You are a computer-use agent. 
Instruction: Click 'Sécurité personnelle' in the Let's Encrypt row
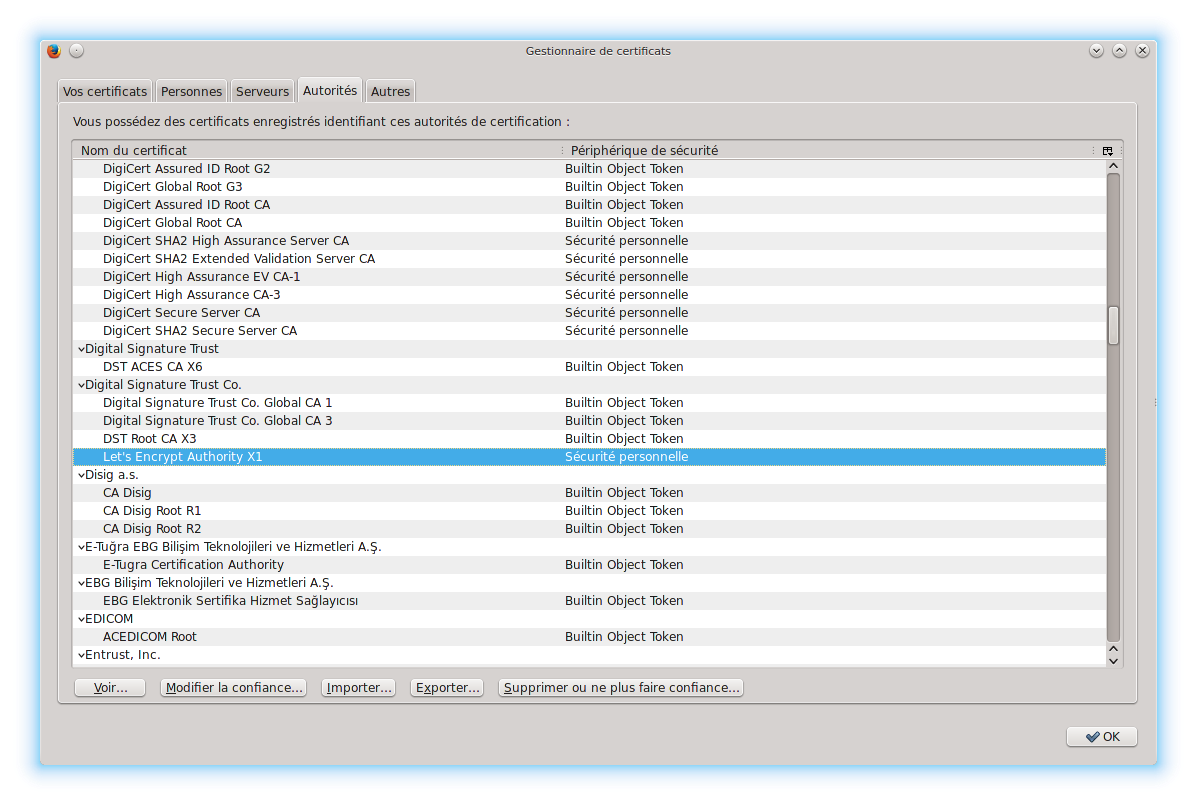[x=627, y=457]
